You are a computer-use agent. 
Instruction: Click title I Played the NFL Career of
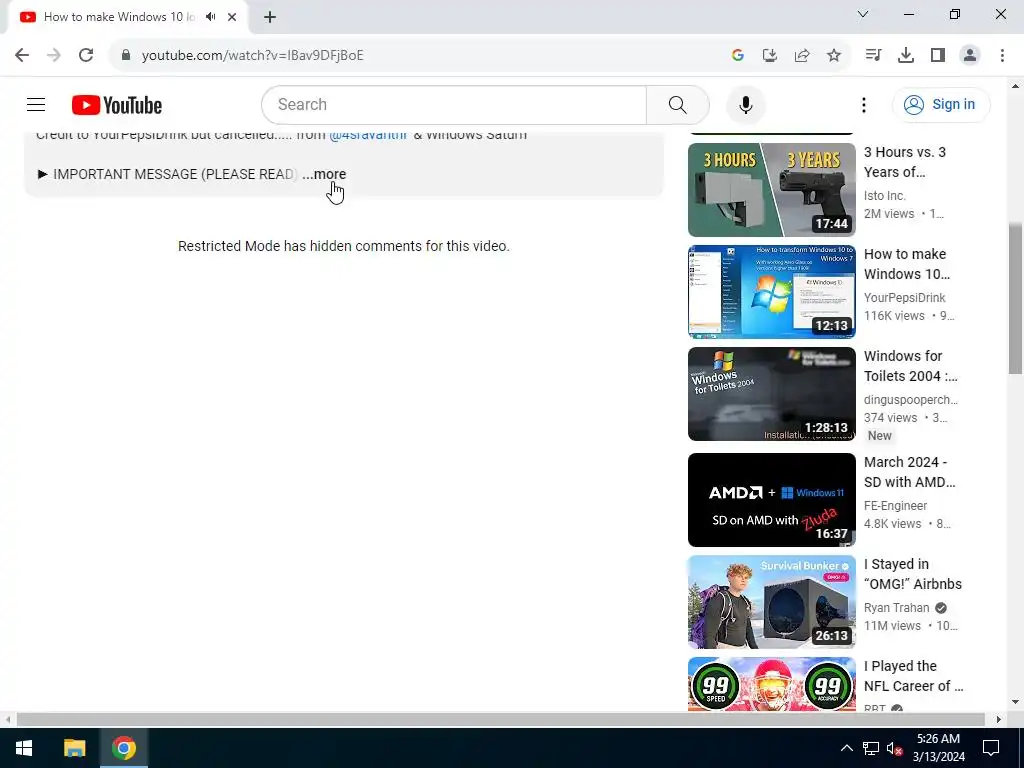point(914,675)
